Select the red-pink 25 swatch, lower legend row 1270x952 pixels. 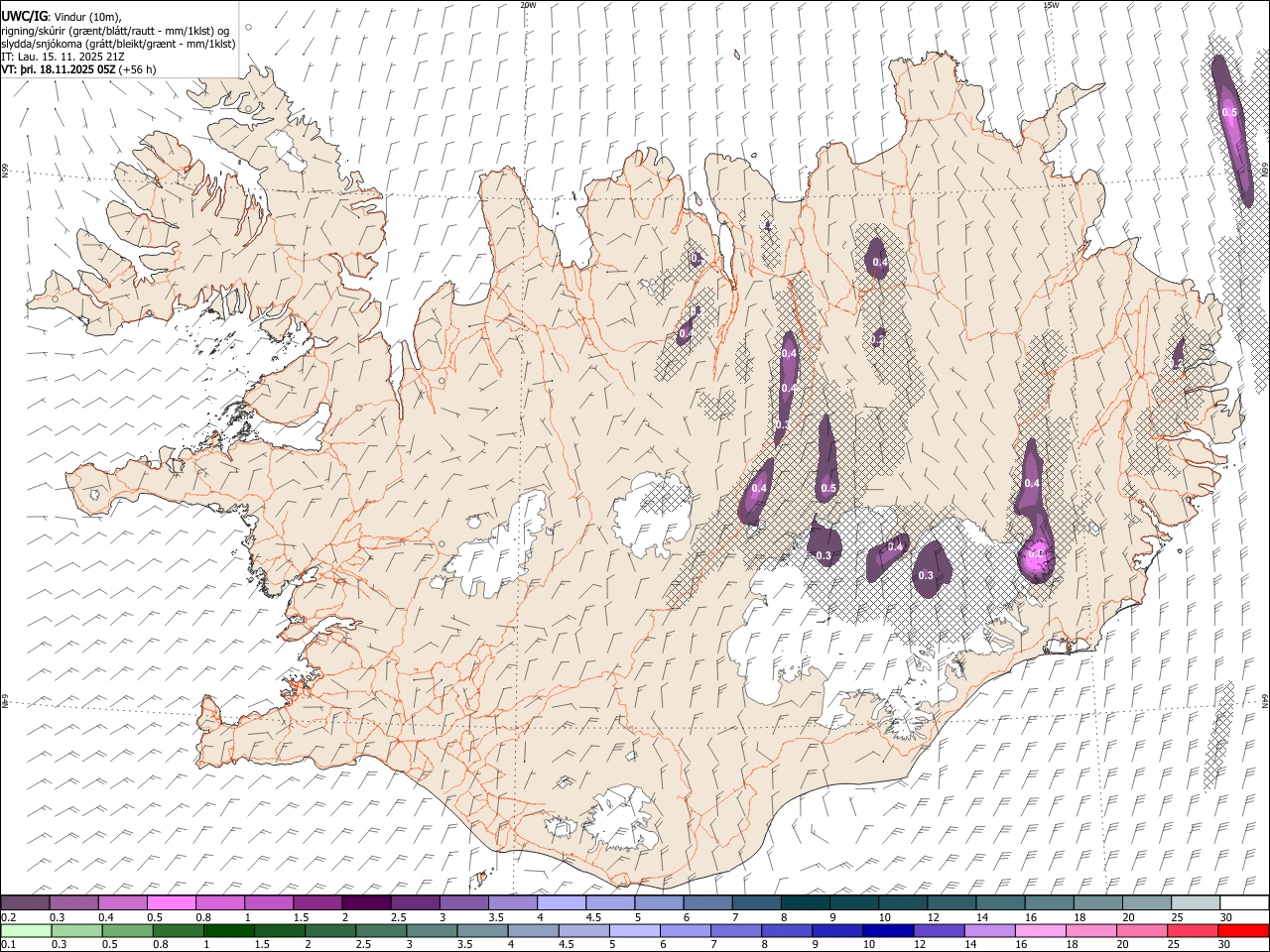point(1192,930)
